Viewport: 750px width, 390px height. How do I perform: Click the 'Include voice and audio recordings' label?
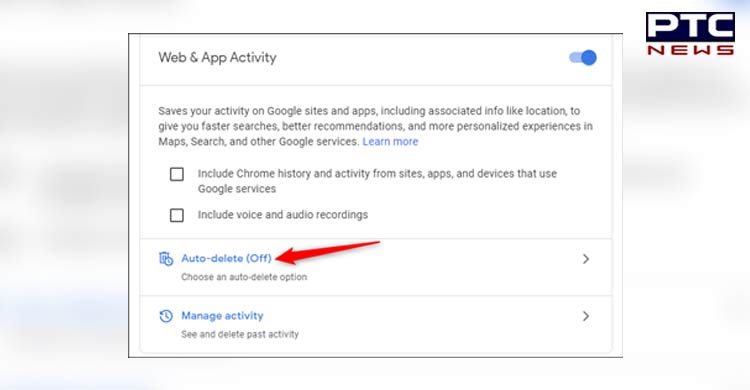click(x=283, y=215)
